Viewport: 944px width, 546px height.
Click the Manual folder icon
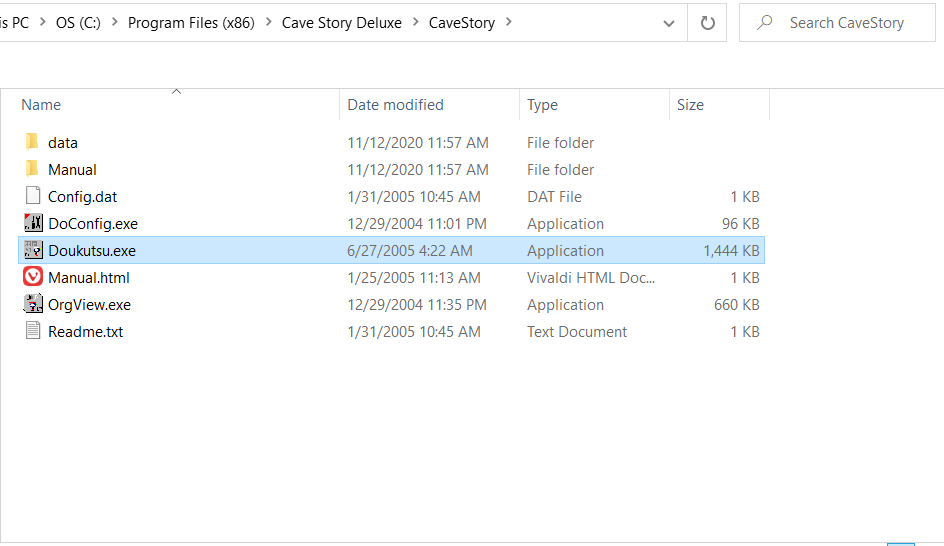pyautogui.click(x=32, y=169)
